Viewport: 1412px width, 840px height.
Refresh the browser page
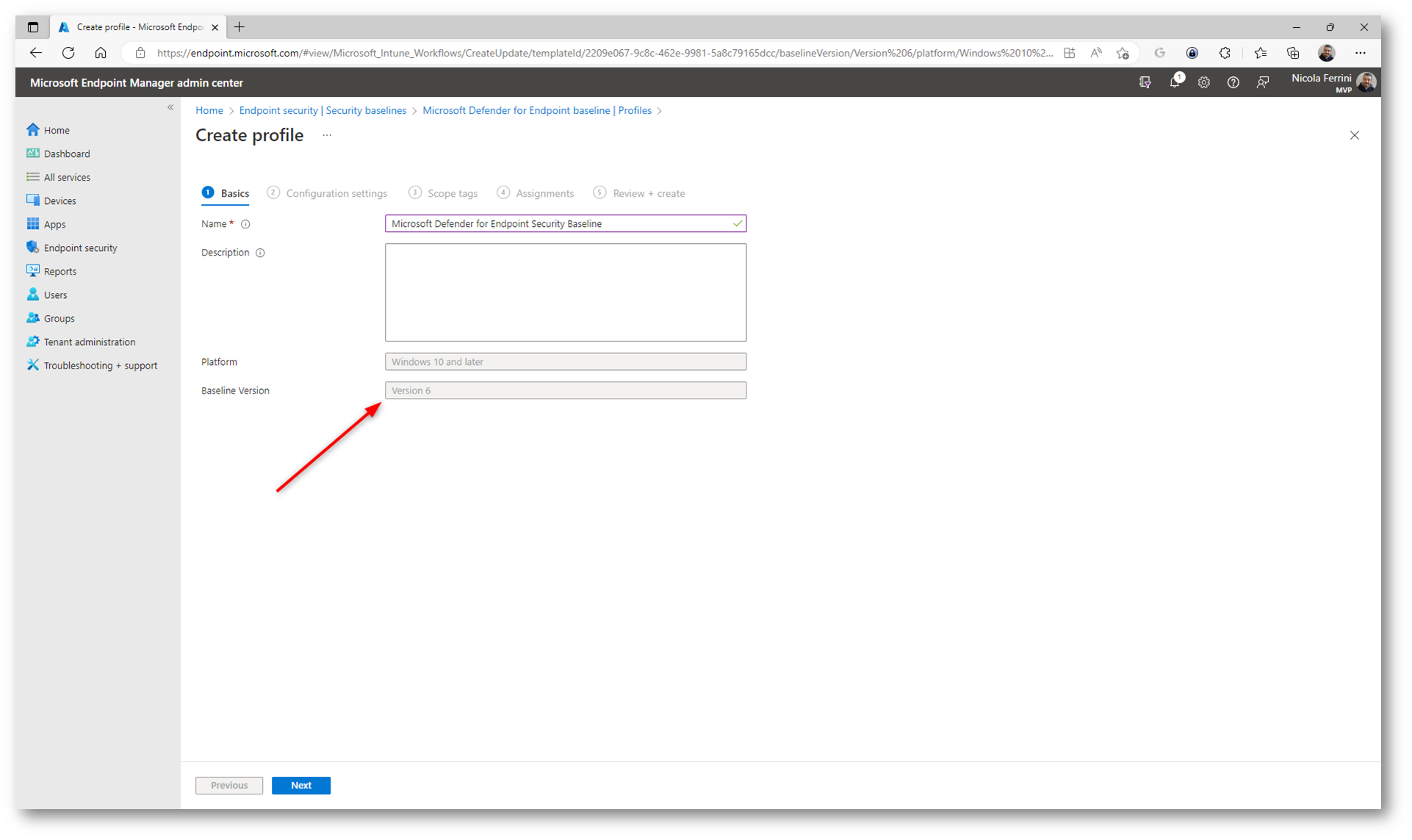click(68, 53)
